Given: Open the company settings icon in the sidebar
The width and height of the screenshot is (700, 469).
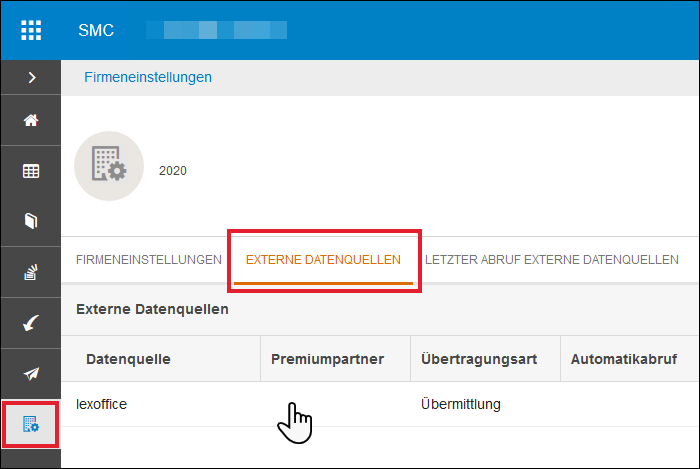Looking at the screenshot, I should click(x=30, y=424).
